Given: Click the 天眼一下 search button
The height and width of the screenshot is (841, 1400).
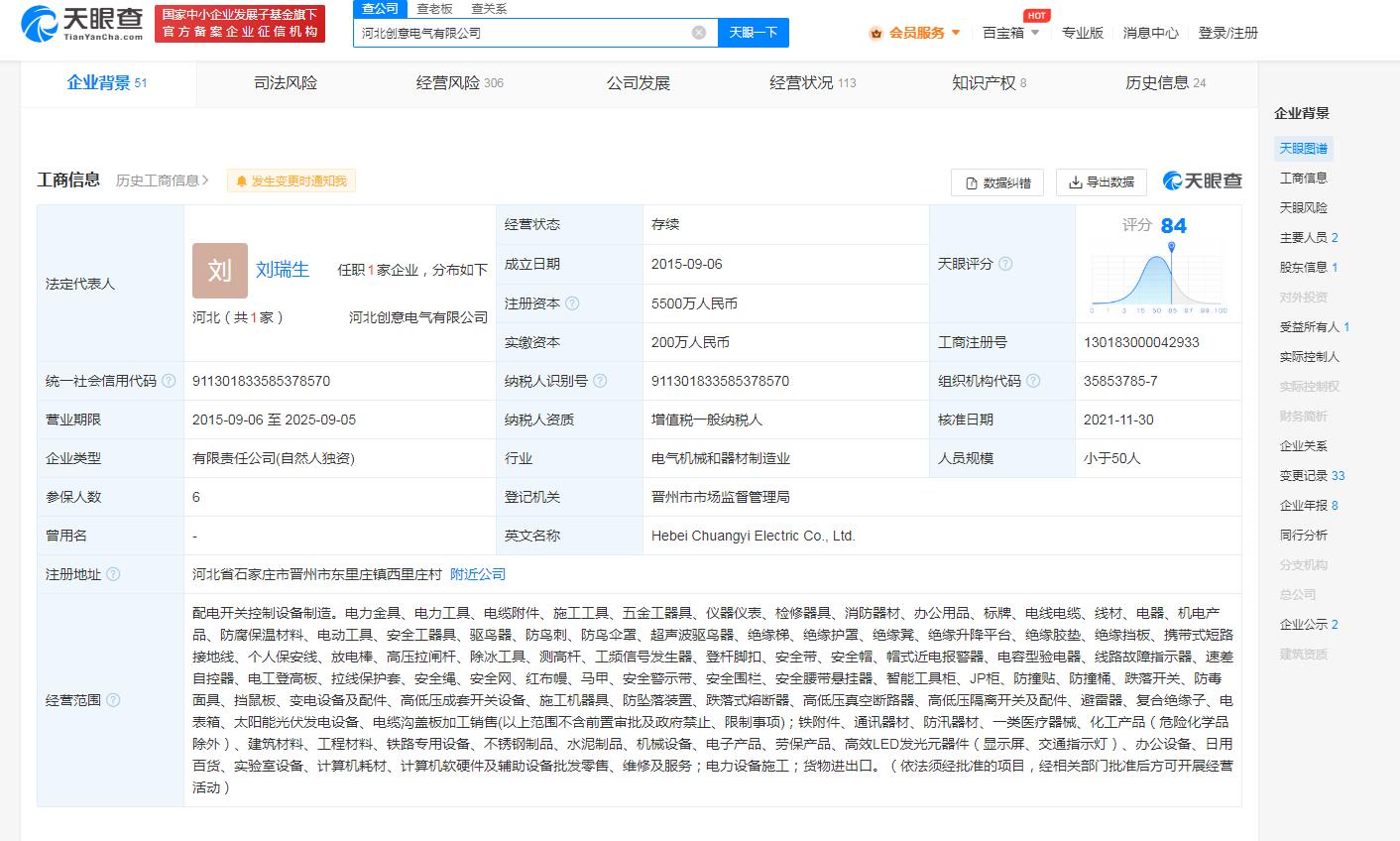Looking at the screenshot, I should (754, 33).
